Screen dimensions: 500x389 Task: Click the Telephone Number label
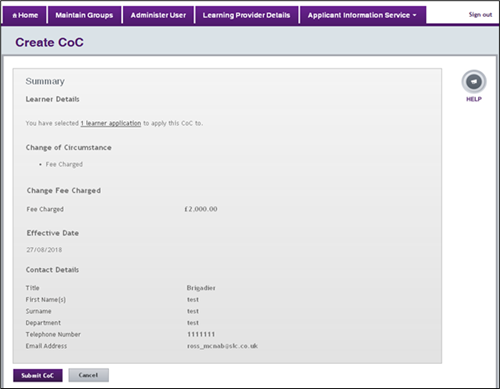[53, 334]
